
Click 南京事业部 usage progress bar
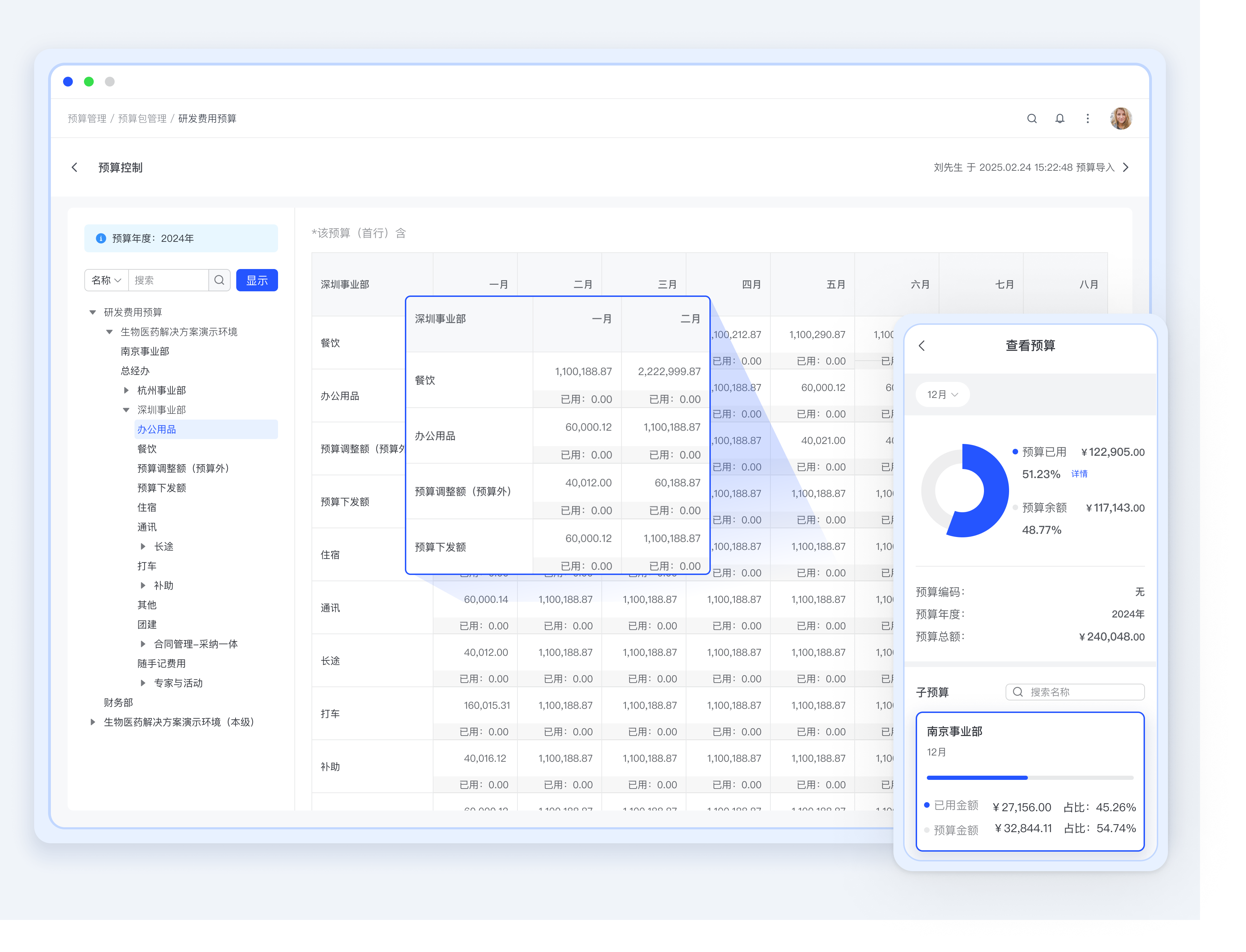1030,777
